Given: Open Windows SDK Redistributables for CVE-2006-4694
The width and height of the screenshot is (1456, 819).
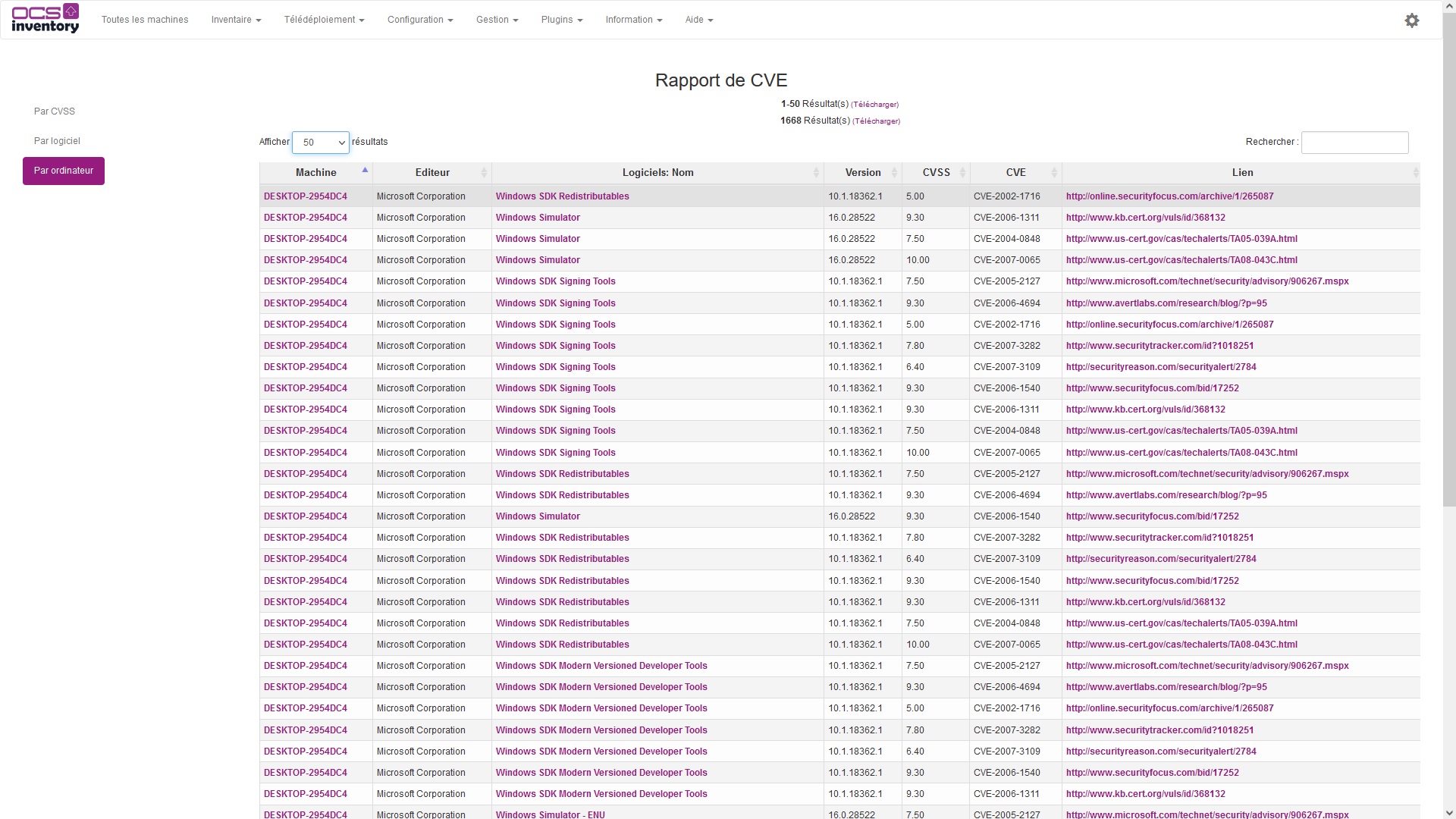Looking at the screenshot, I should pyautogui.click(x=563, y=495).
